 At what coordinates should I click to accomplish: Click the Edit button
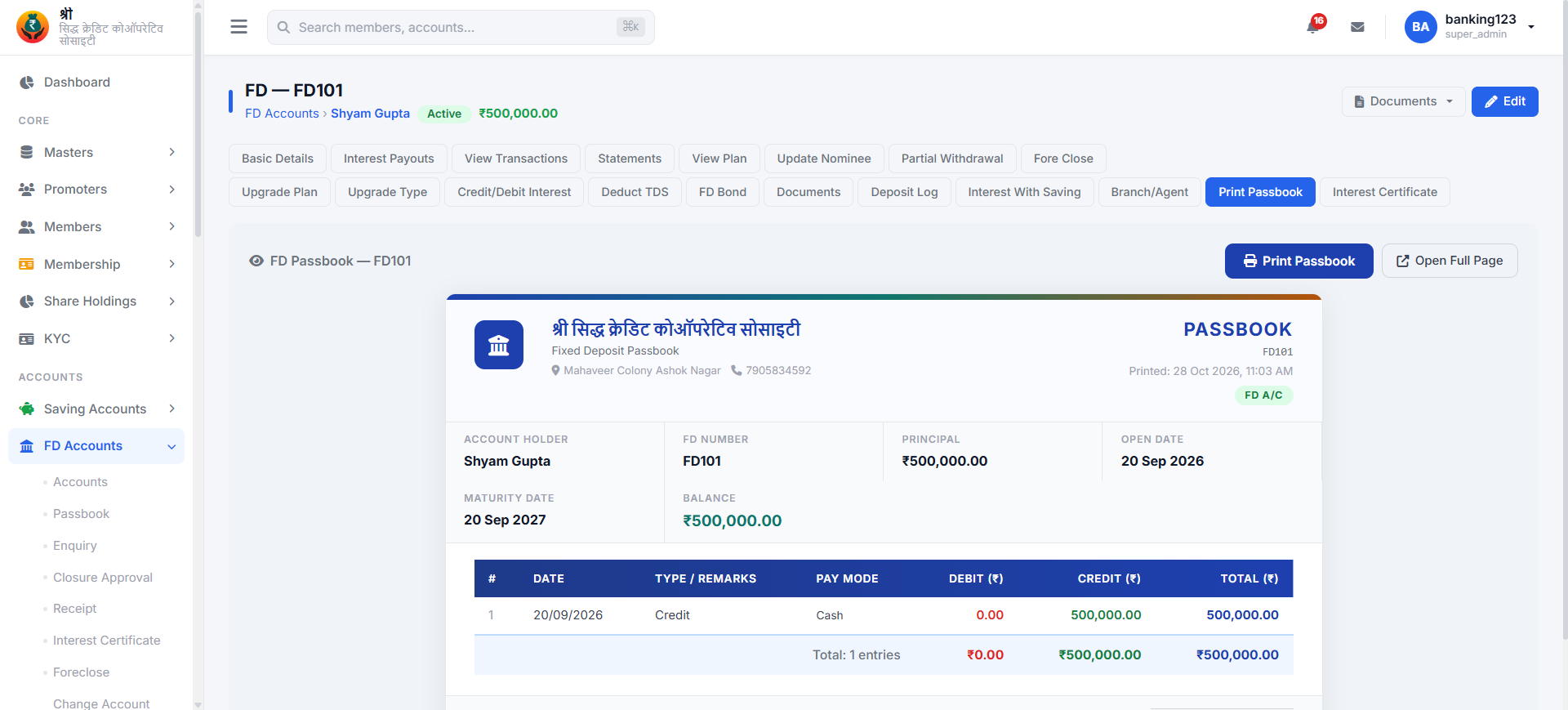pos(1505,101)
